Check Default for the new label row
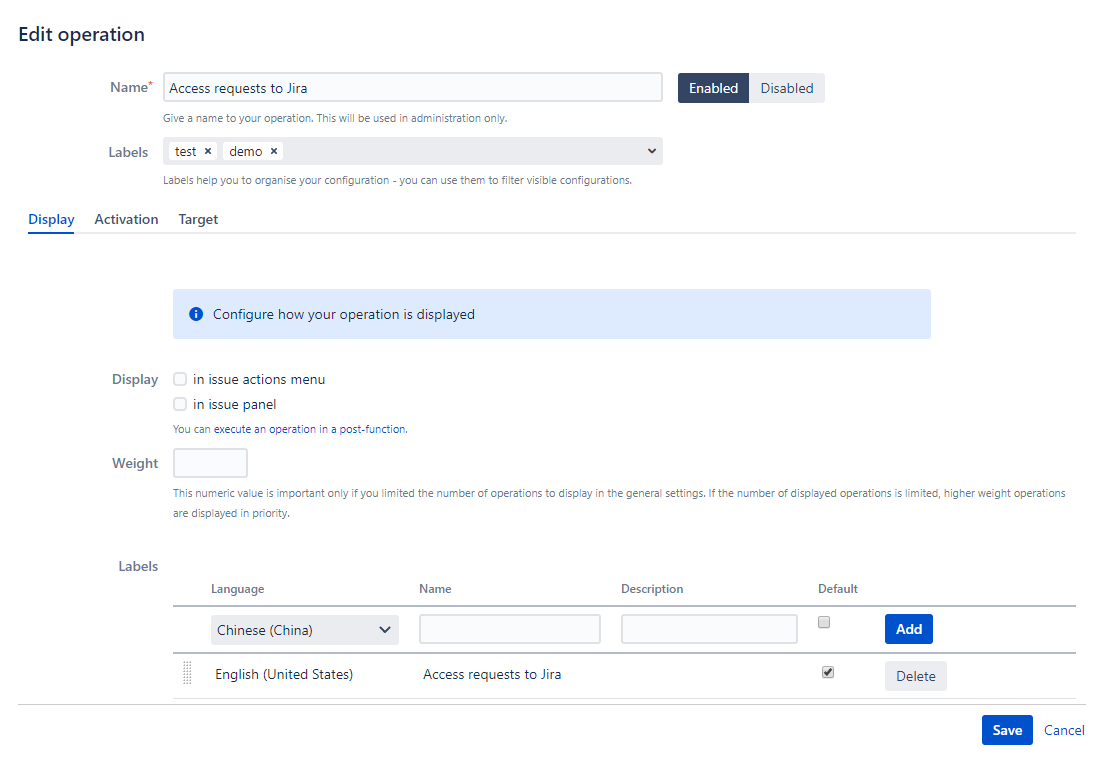Screen dimensions: 1102x757 click(x=824, y=622)
